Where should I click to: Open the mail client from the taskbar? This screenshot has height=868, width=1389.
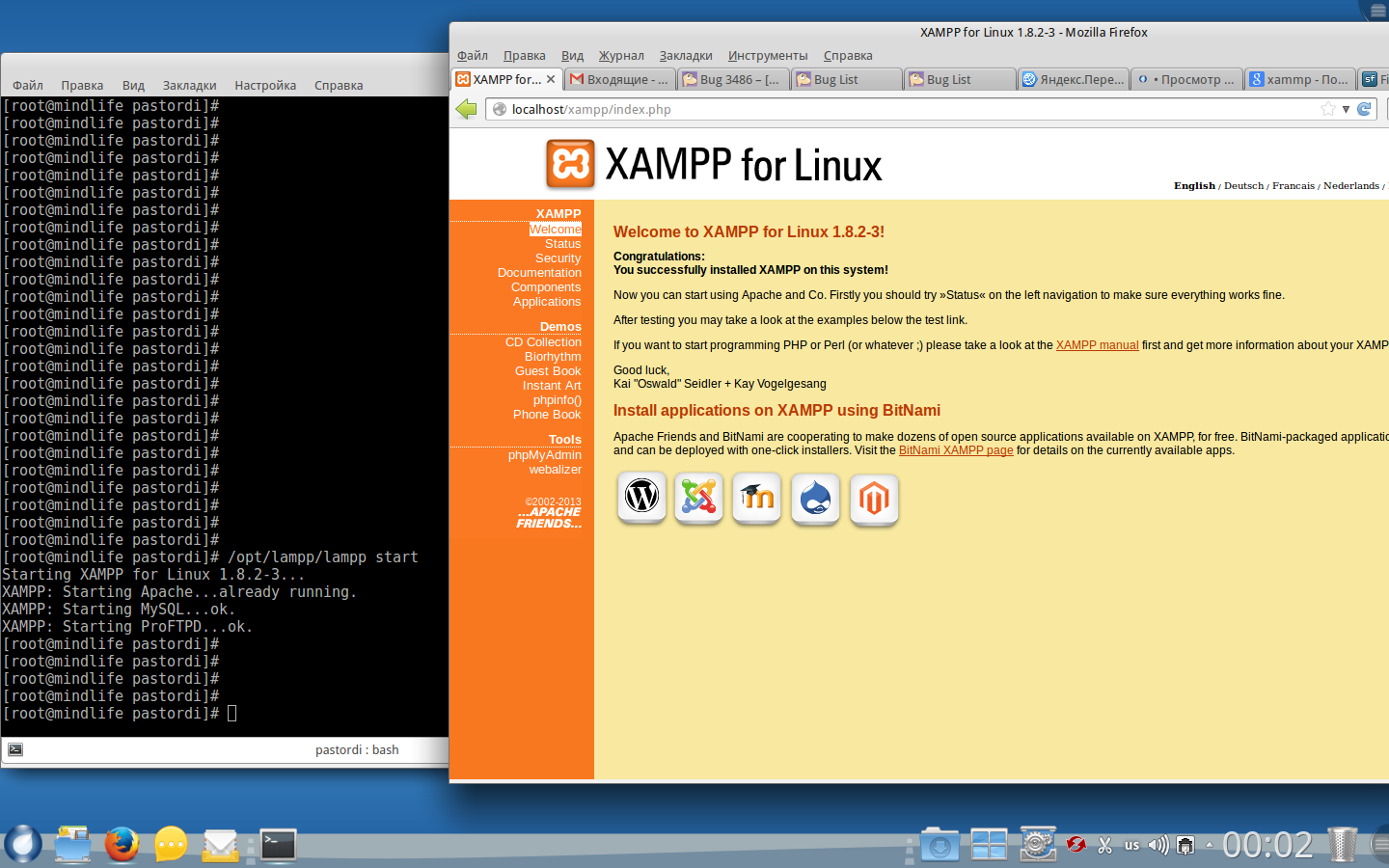point(221,846)
